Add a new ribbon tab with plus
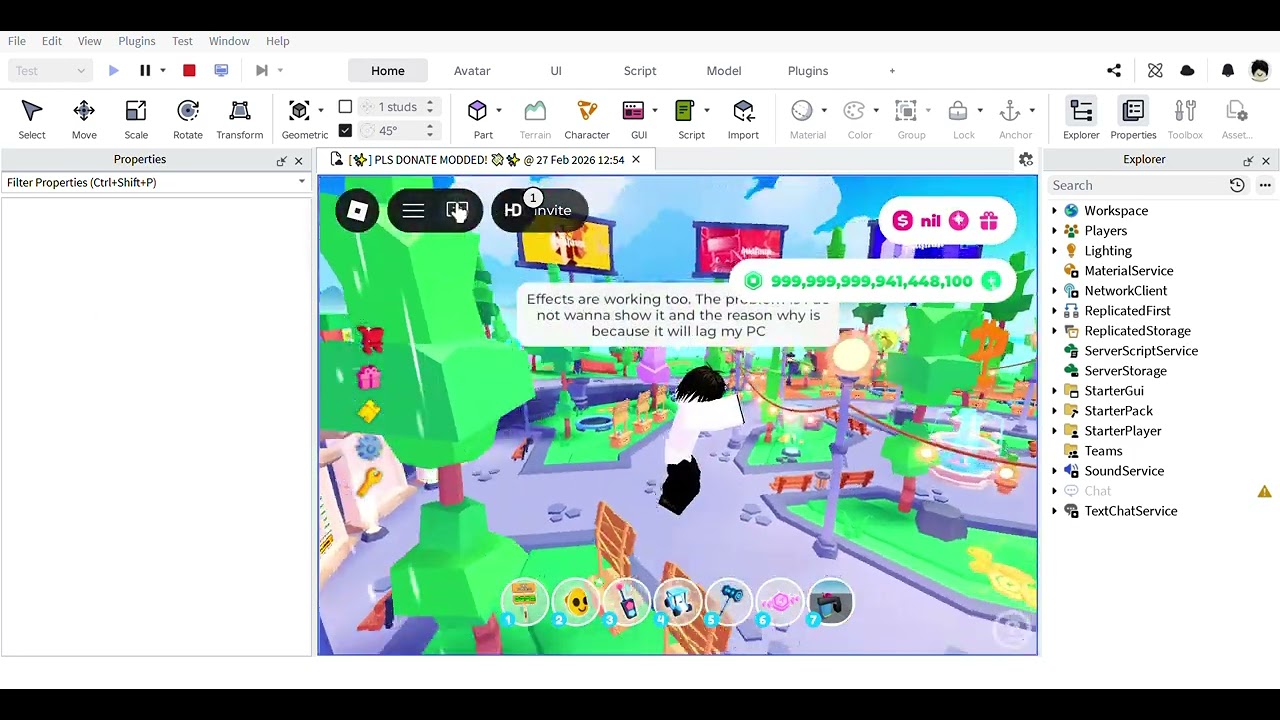Image resolution: width=1280 pixels, height=720 pixels. click(892, 71)
